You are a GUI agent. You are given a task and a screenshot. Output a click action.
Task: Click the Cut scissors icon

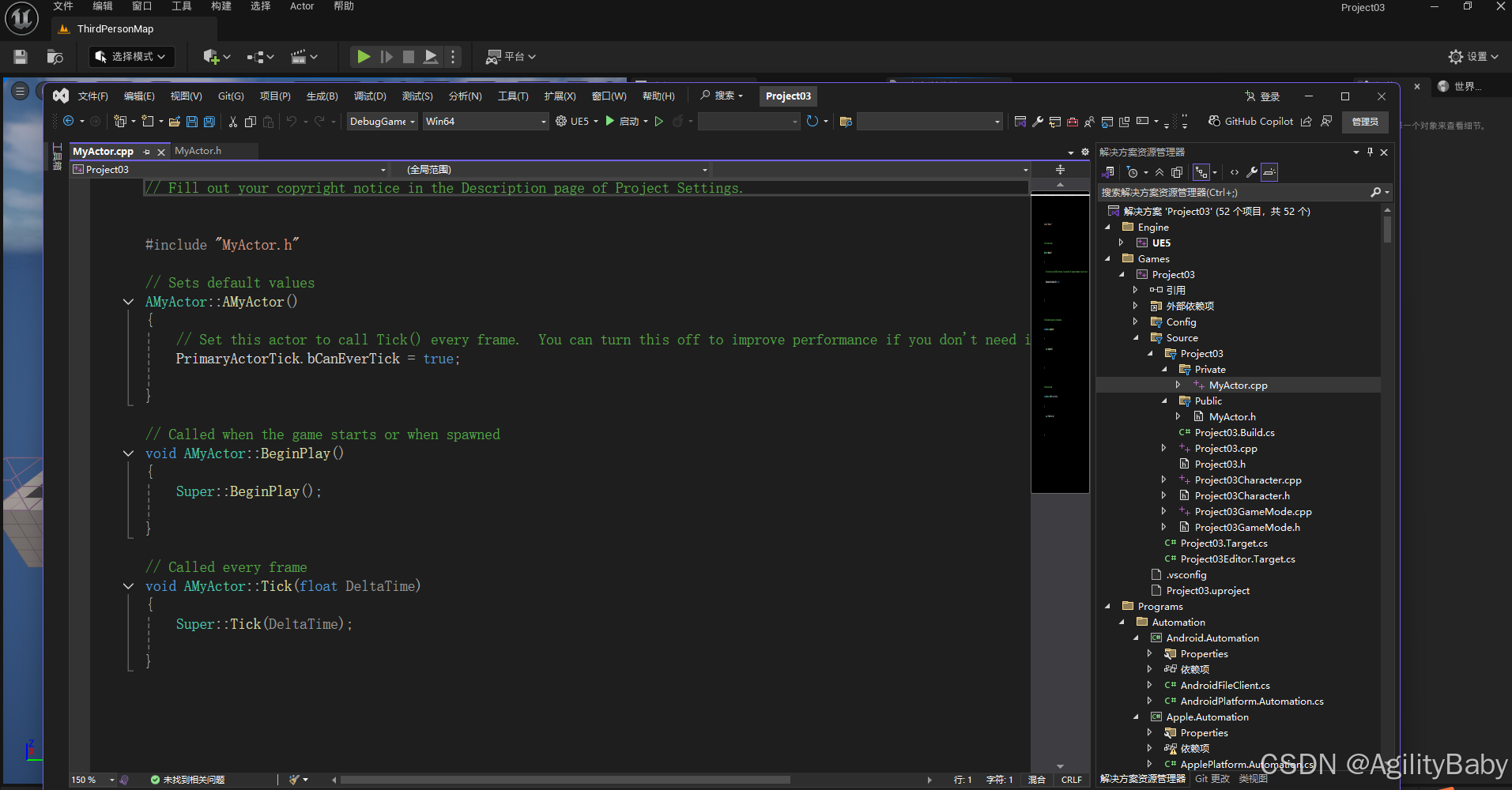click(x=233, y=122)
